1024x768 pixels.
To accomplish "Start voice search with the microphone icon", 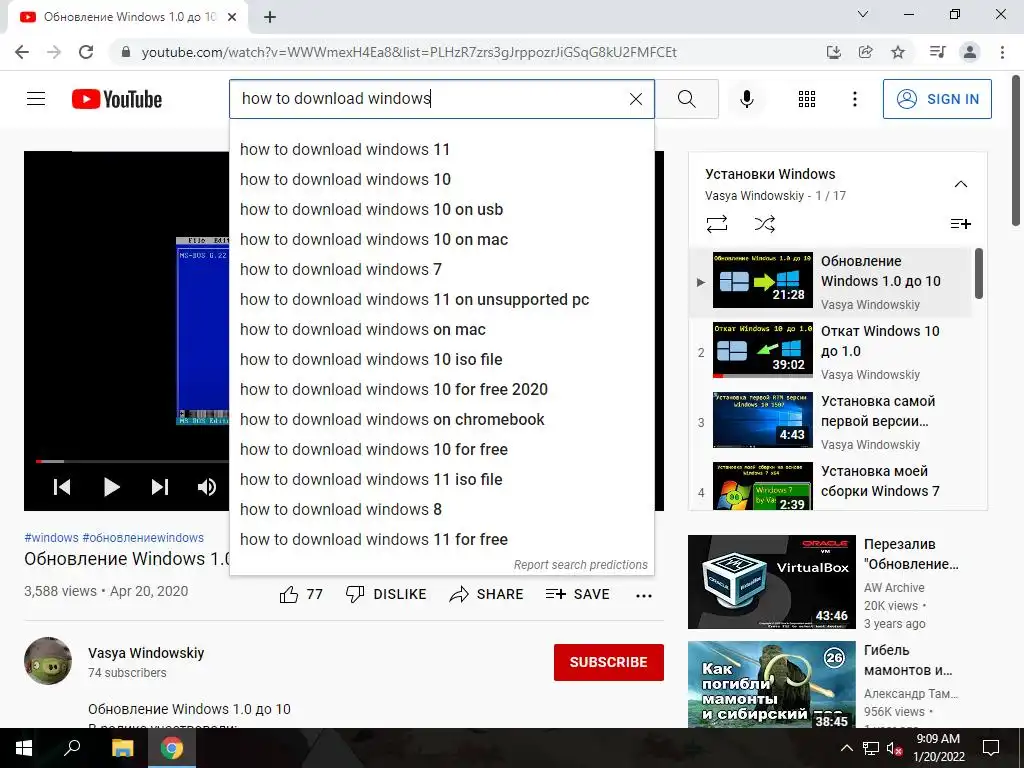I will tap(746, 99).
